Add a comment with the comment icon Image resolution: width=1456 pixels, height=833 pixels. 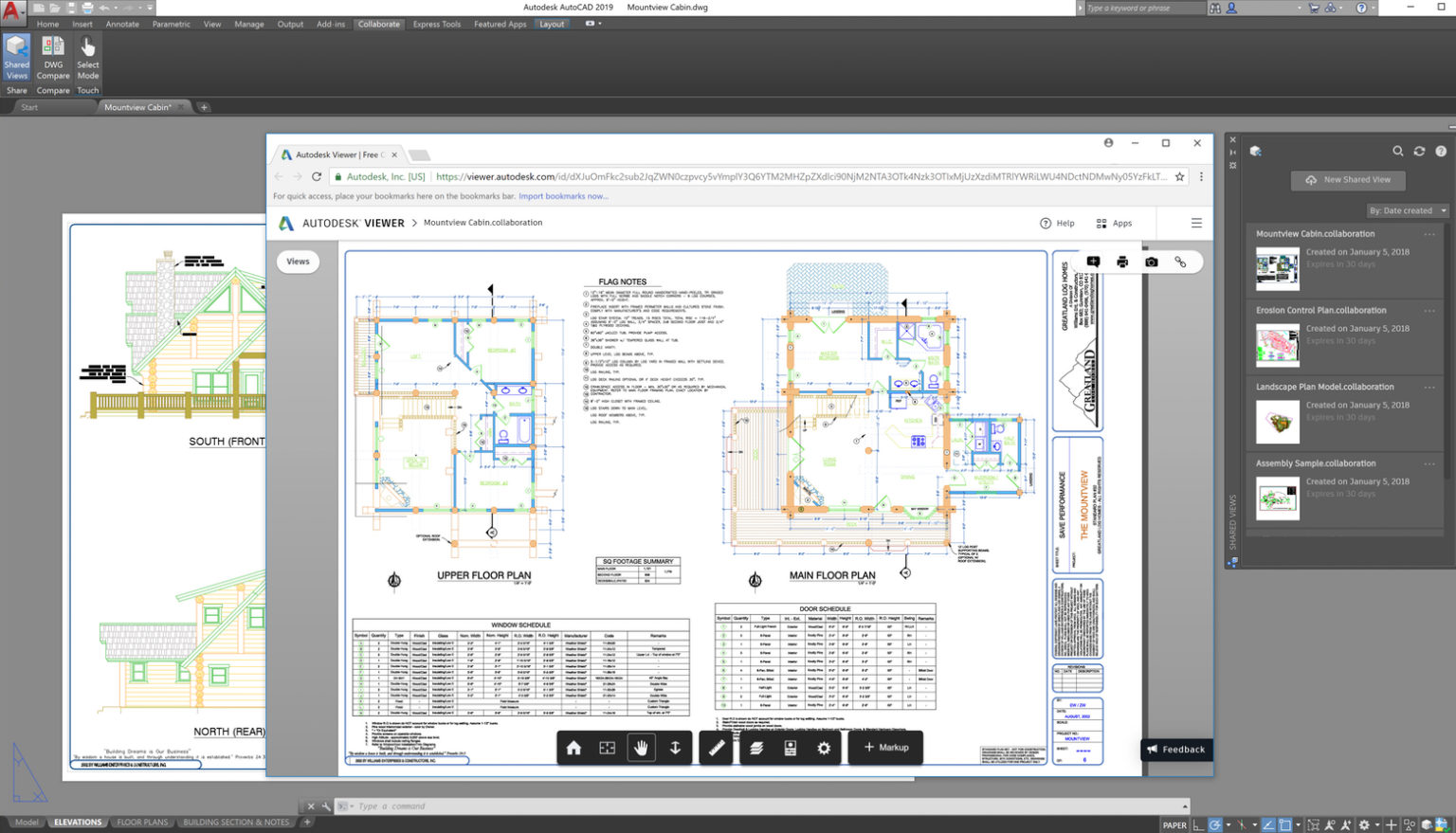(x=1093, y=263)
